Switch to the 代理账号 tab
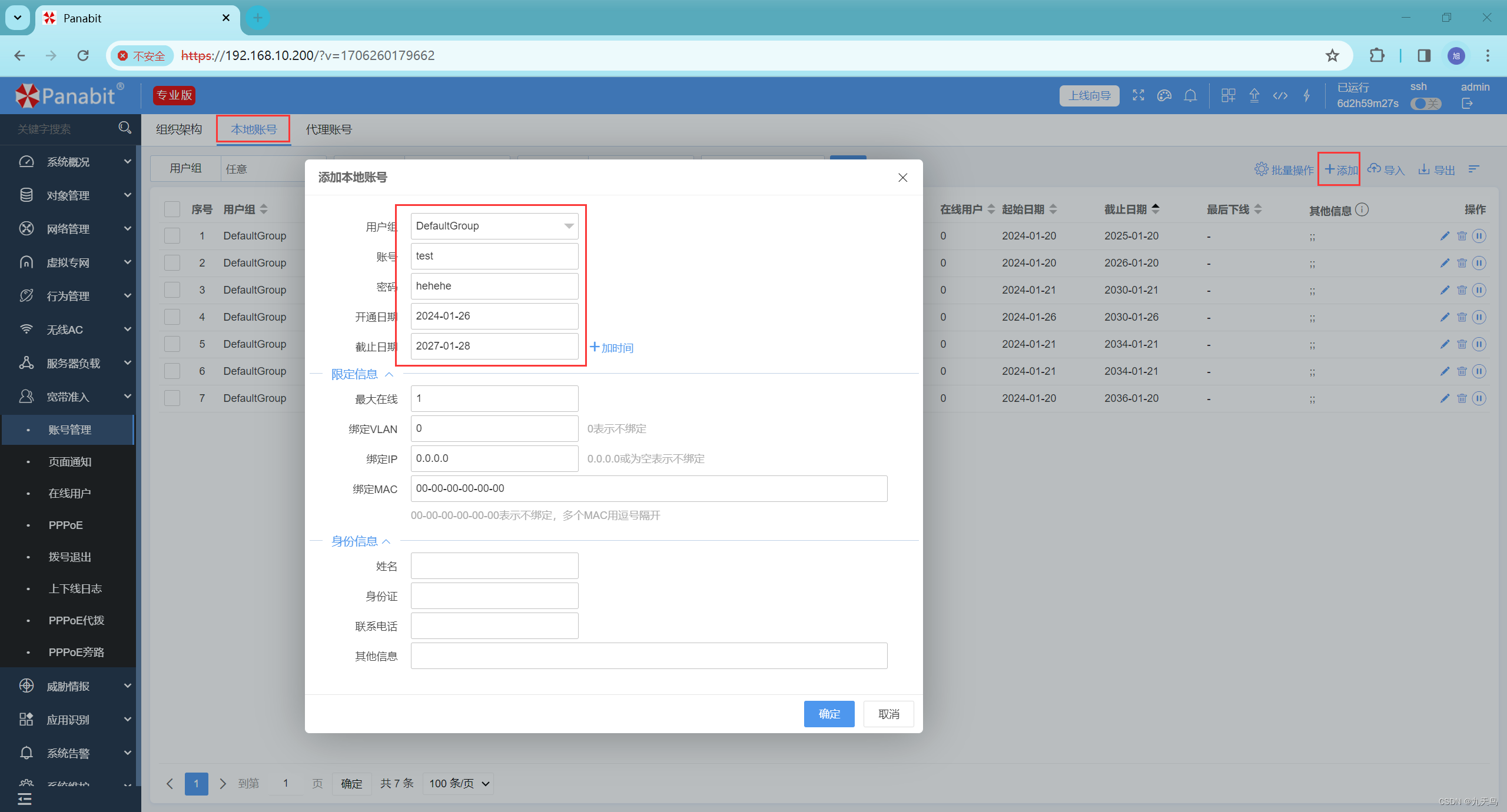The width and height of the screenshot is (1507, 812). click(x=328, y=129)
